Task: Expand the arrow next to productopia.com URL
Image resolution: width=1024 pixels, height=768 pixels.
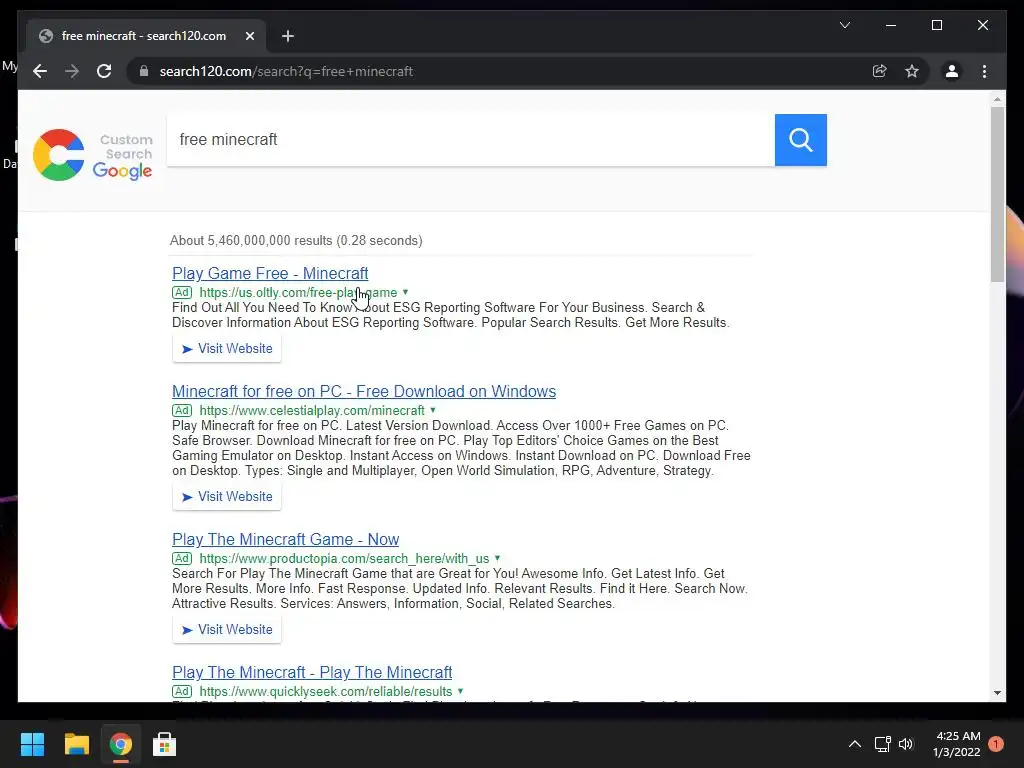Action: coord(498,558)
